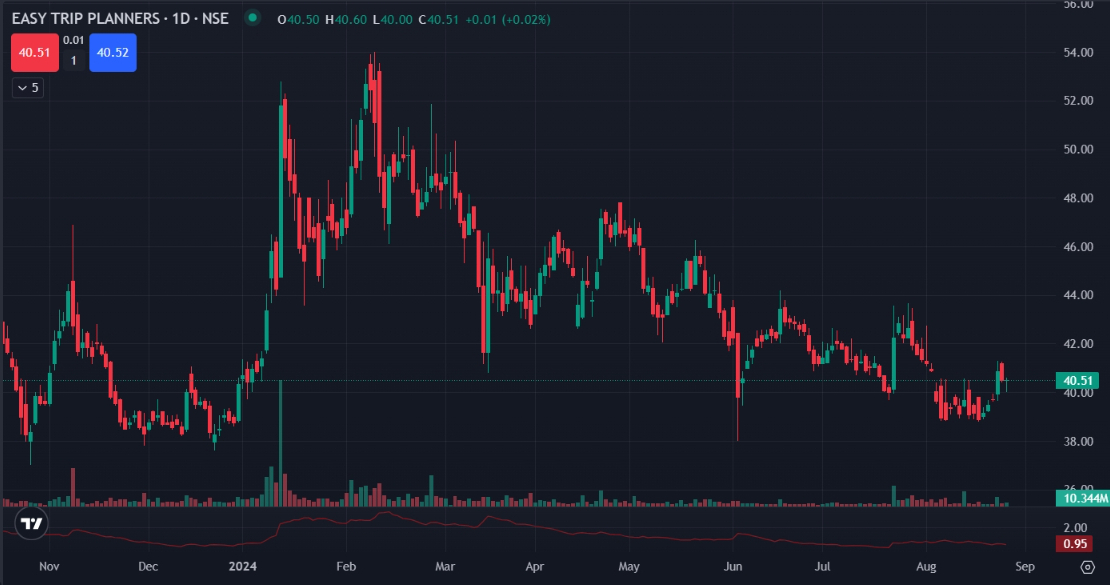Click the volume label 10.344M on price axis
The height and width of the screenshot is (585, 1110).
1082,499
